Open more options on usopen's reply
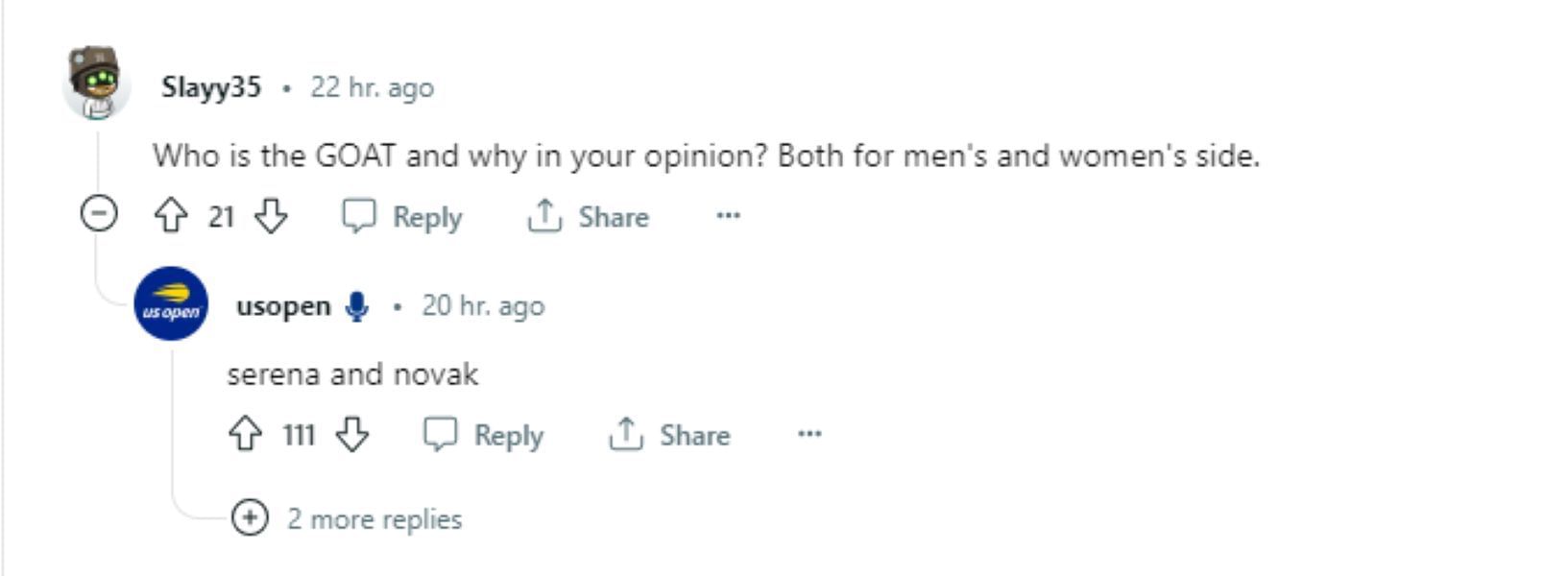 [809, 434]
